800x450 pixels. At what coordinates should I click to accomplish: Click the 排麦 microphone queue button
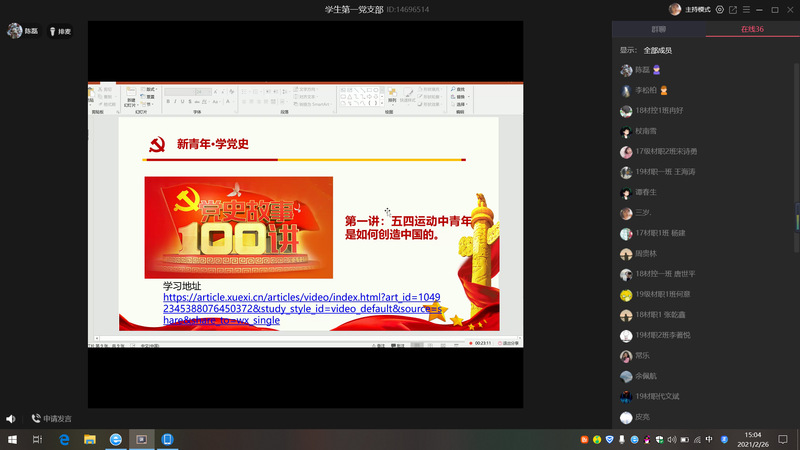click(60, 31)
